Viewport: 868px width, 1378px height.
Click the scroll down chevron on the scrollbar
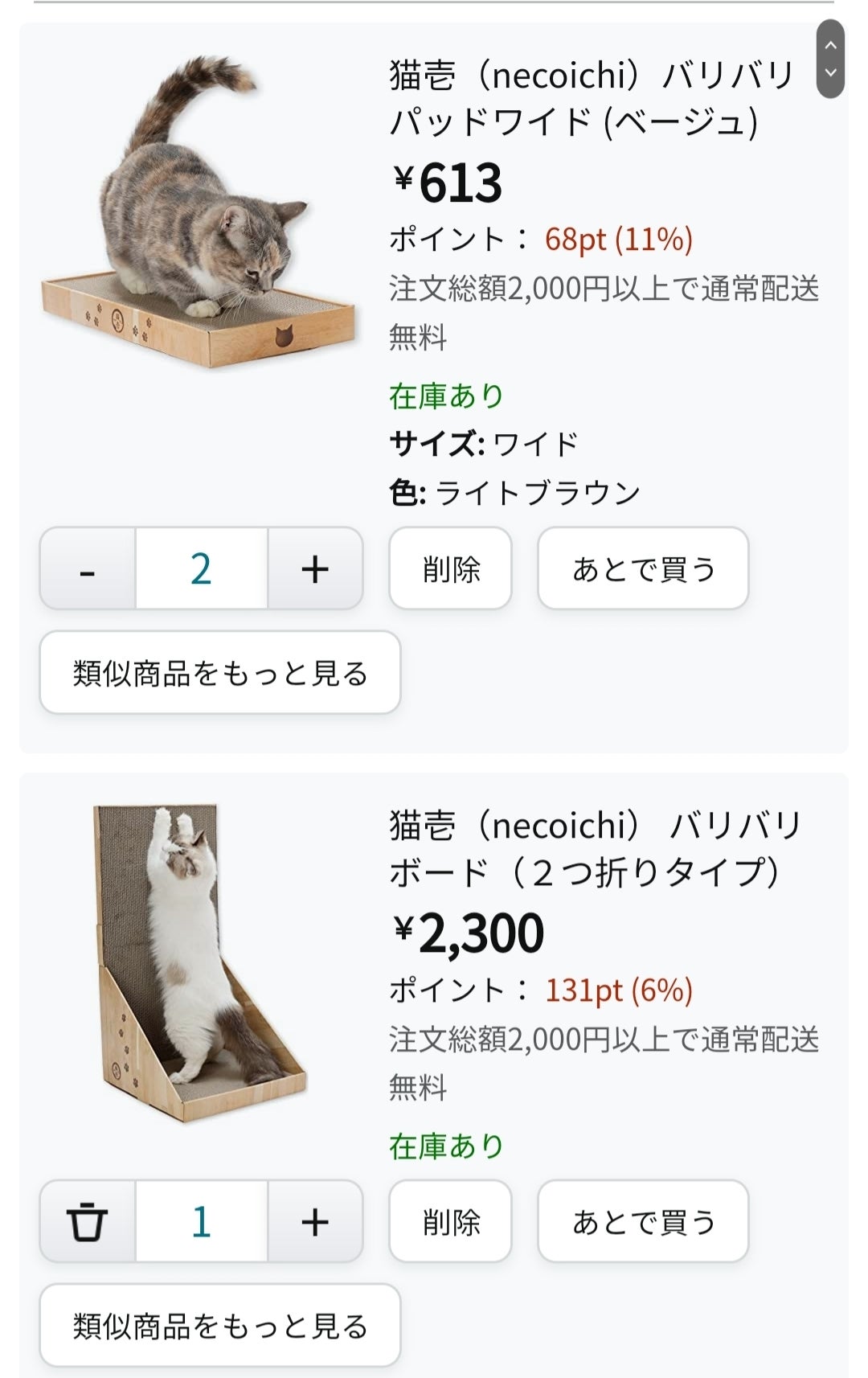pyautogui.click(x=830, y=73)
